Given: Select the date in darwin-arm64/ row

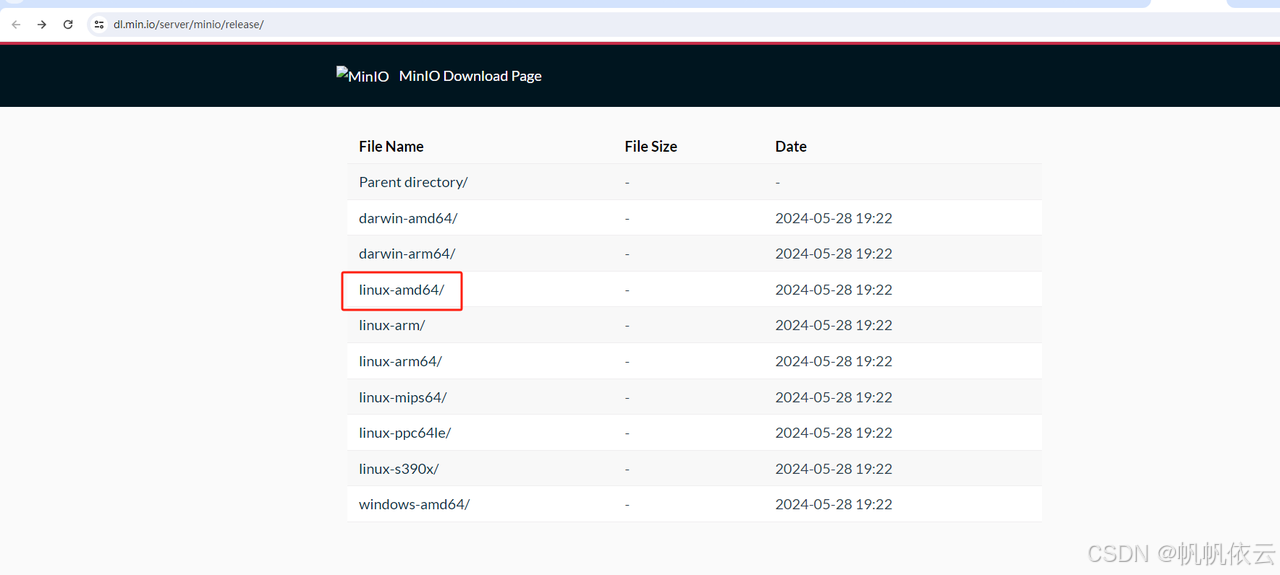Looking at the screenshot, I should [834, 254].
